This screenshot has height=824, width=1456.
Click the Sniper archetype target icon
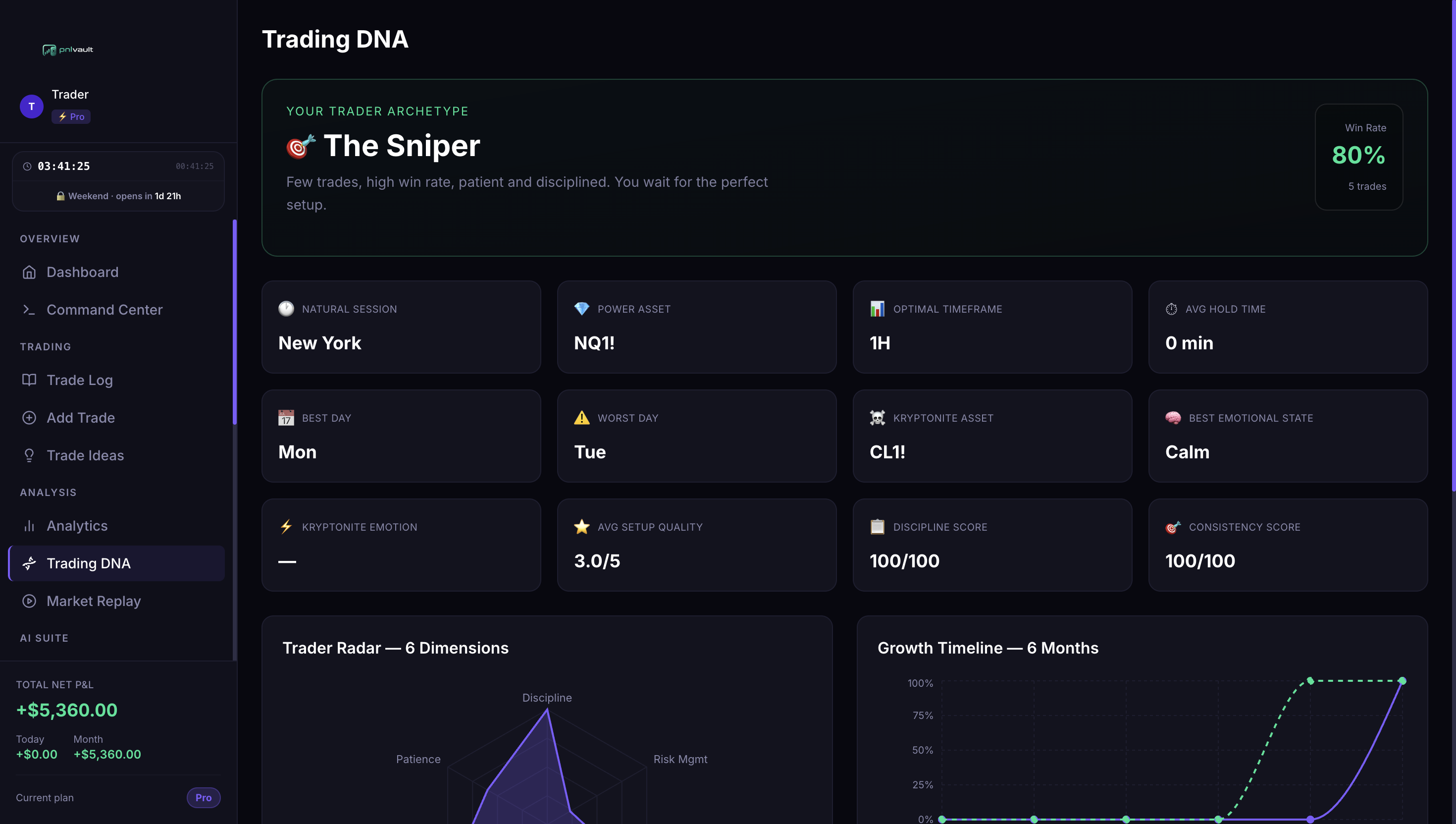[x=301, y=146]
